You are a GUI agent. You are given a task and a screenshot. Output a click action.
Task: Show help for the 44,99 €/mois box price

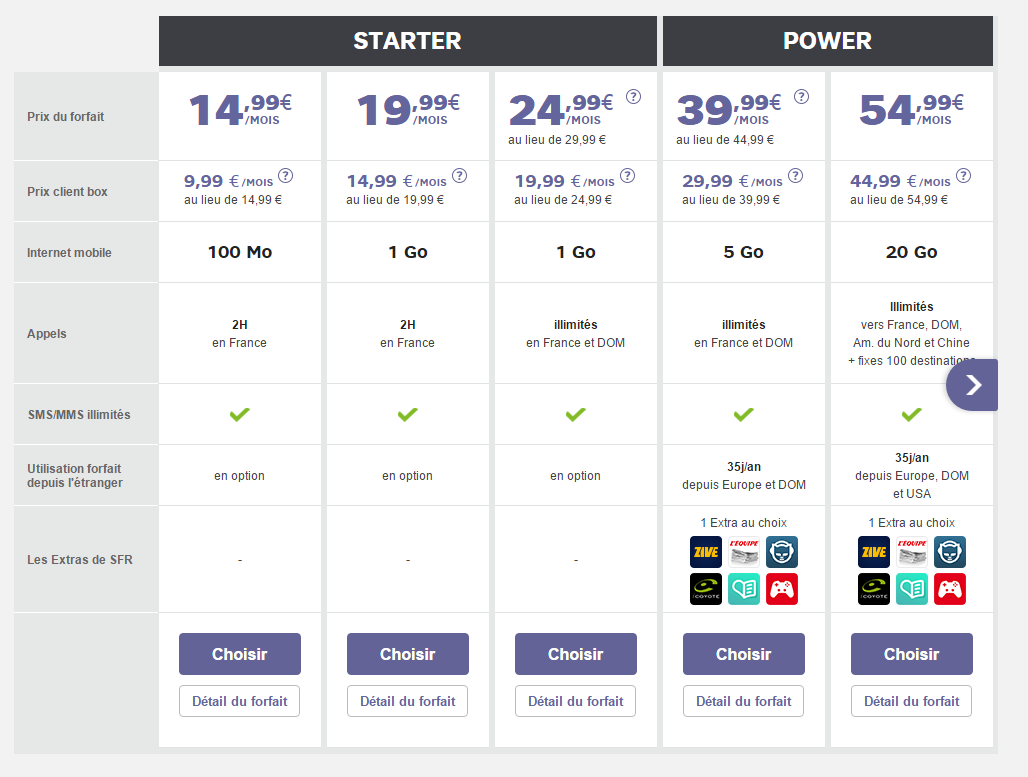[963, 176]
